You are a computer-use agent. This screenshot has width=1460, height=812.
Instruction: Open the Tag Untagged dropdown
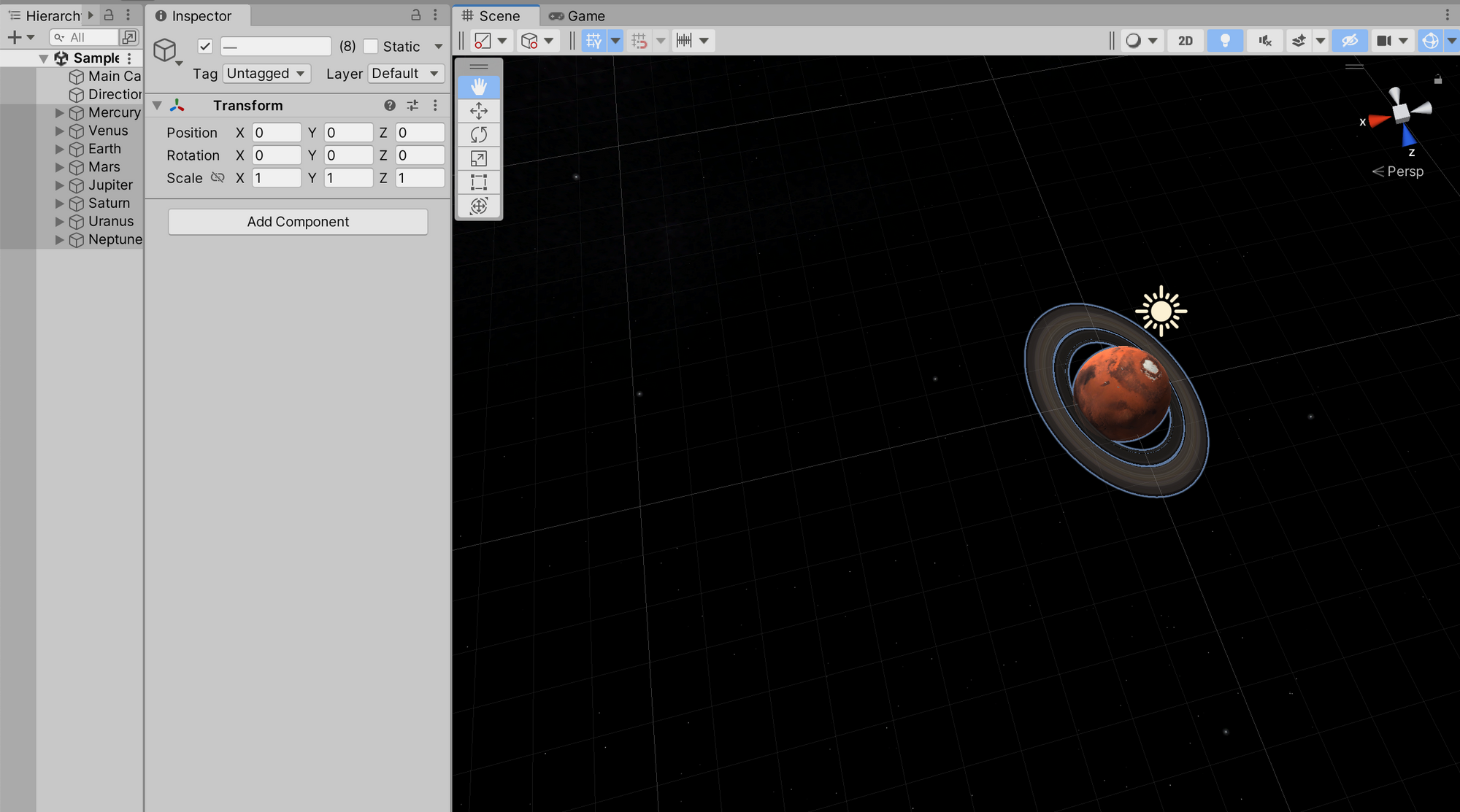[267, 74]
